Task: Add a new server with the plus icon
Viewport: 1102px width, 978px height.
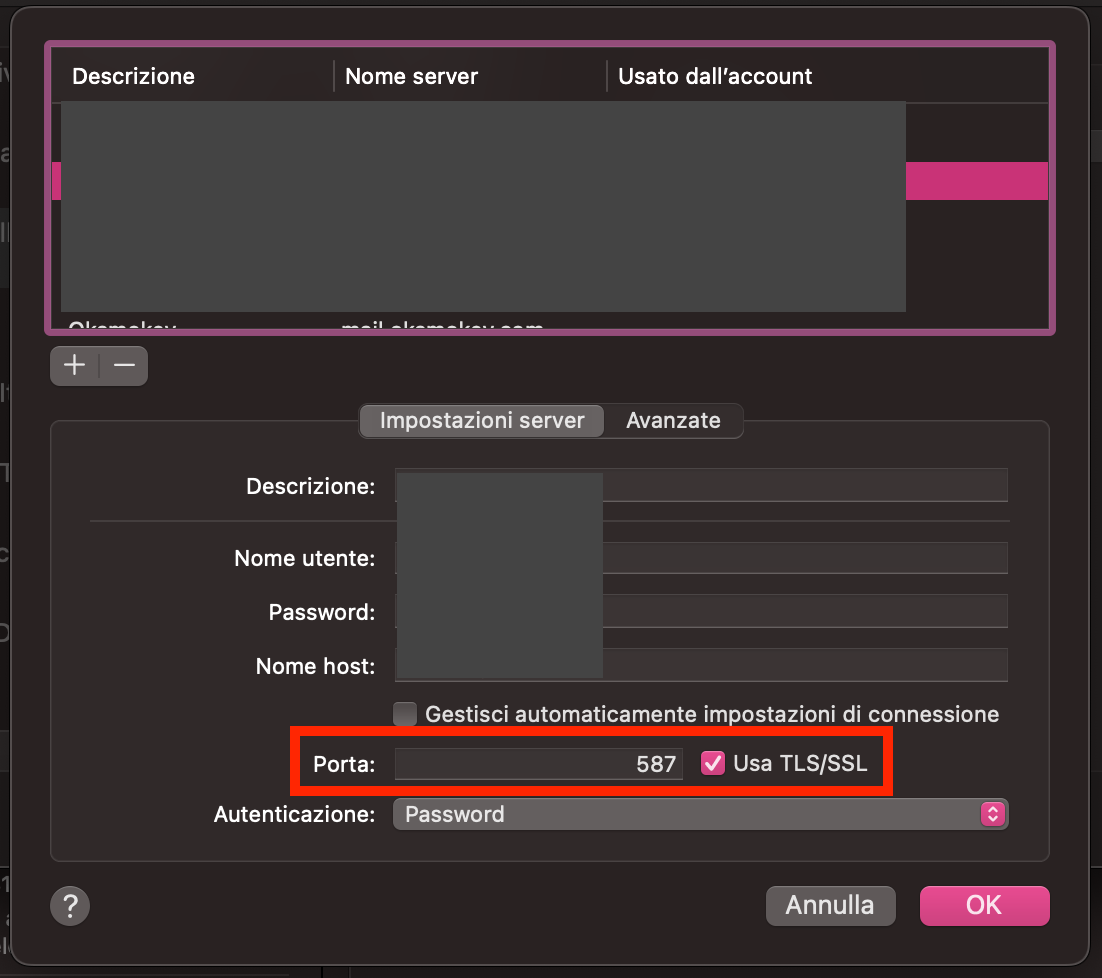Action: point(75,365)
